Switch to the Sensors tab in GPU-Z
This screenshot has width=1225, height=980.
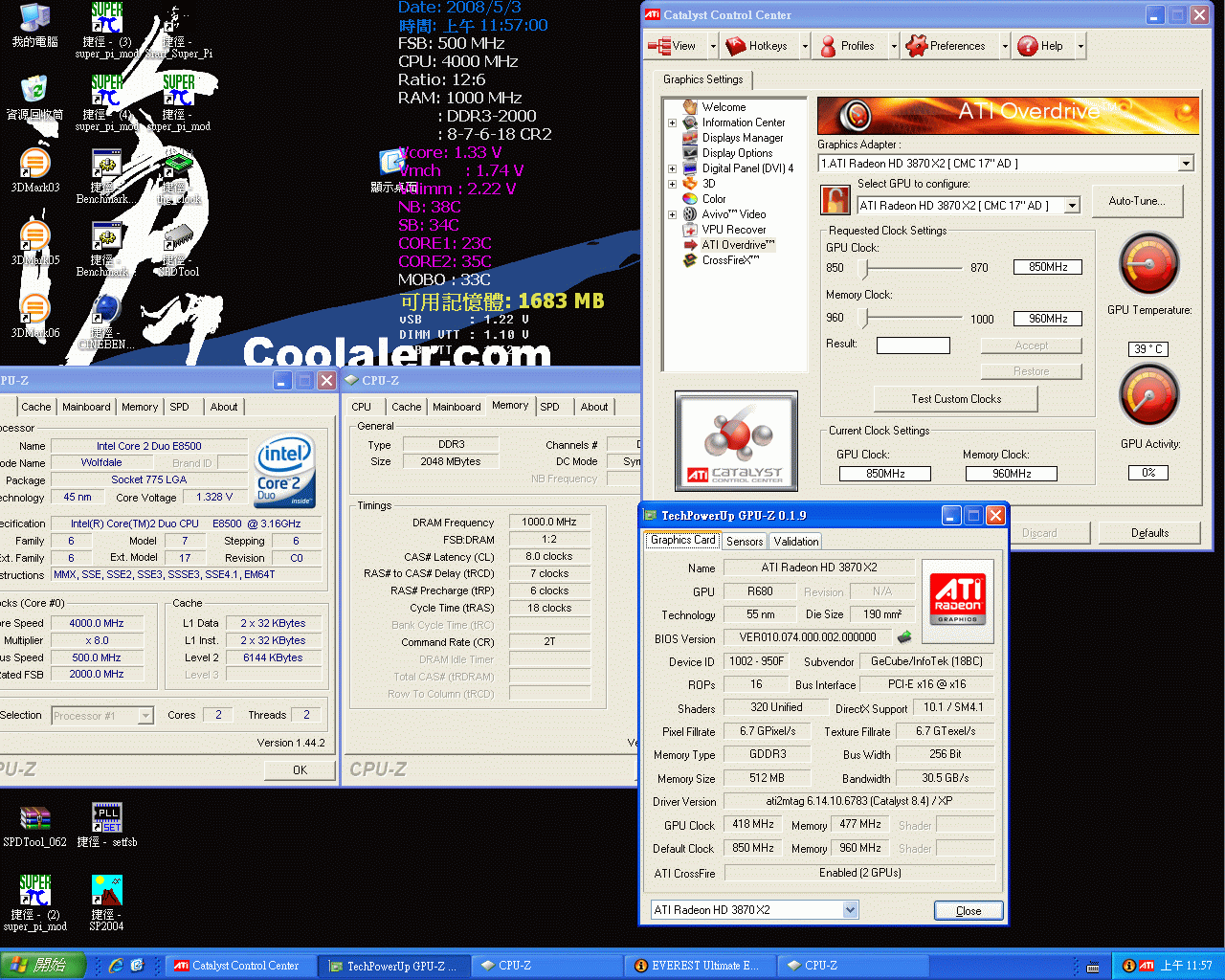tap(745, 542)
